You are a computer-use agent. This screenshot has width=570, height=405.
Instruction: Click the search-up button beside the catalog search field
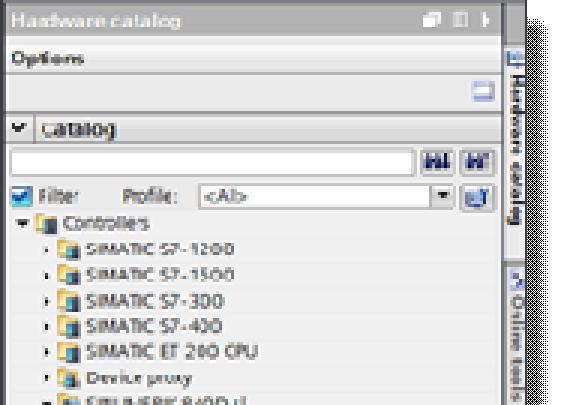477,163
